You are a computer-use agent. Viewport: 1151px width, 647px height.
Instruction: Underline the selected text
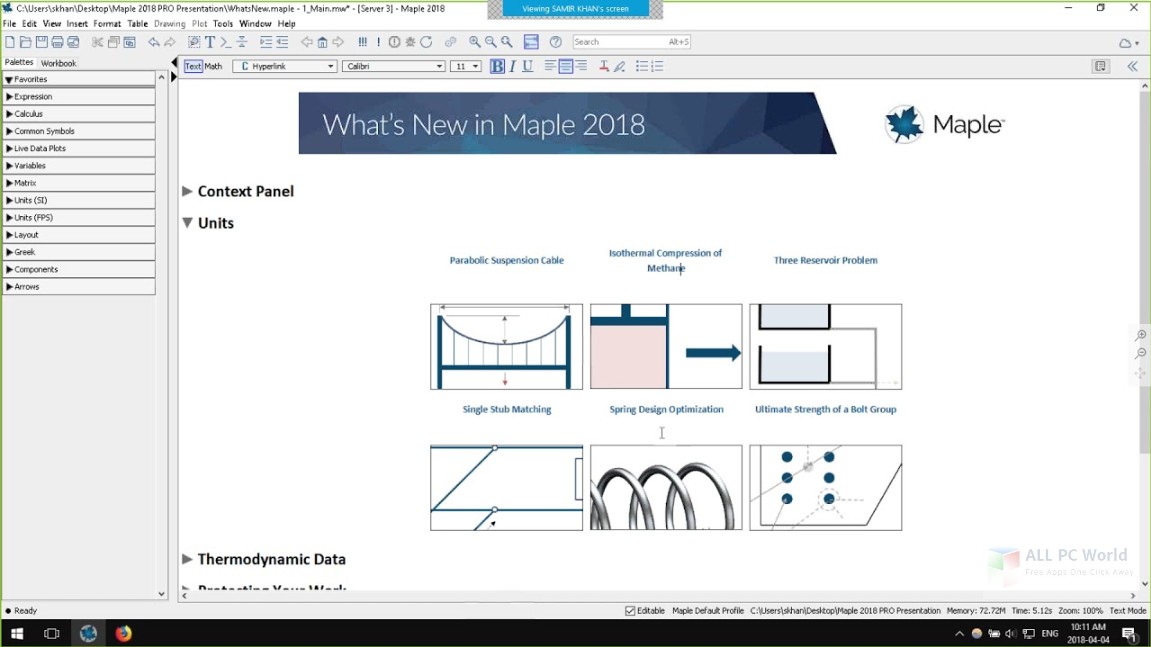(527, 66)
